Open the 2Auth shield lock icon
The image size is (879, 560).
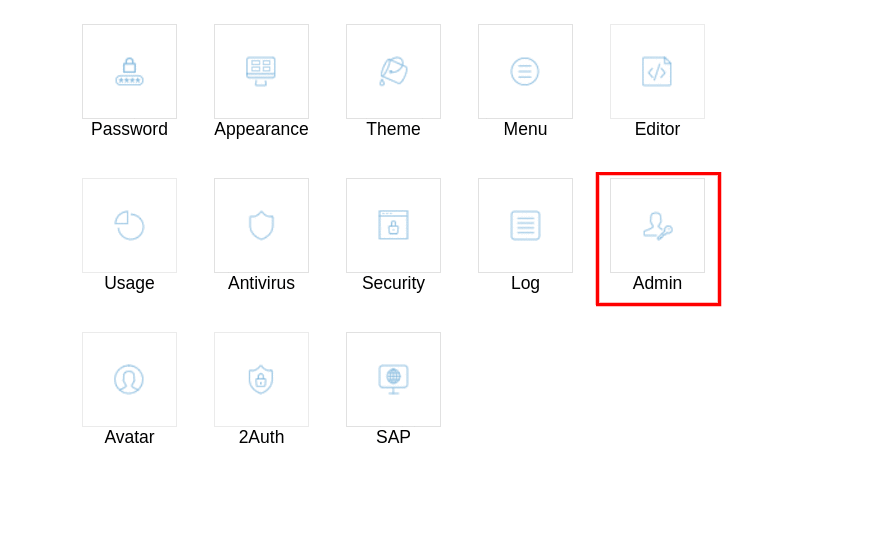coord(261,379)
